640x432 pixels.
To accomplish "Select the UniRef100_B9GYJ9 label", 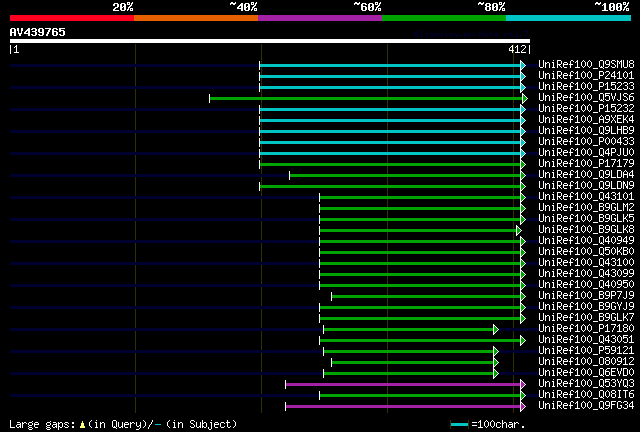I will tap(586, 307).
